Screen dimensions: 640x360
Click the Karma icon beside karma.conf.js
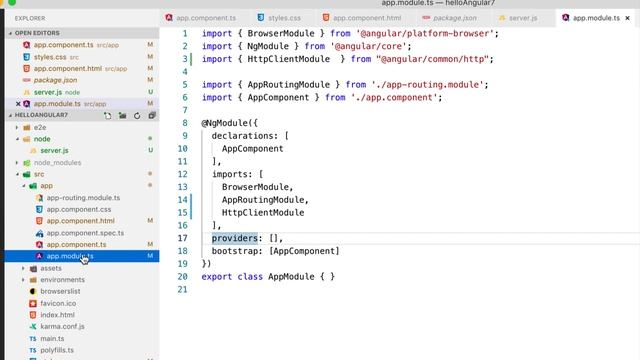coord(33,327)
